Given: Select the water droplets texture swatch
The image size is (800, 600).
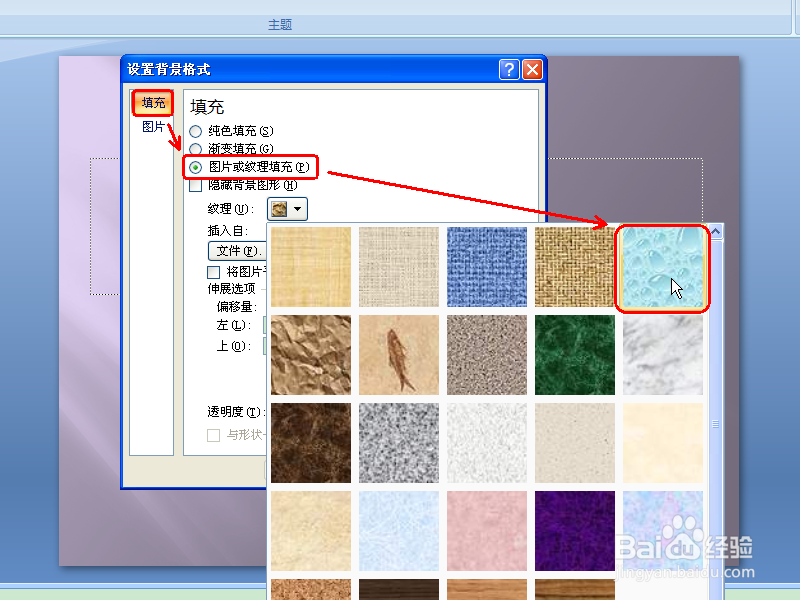Looking at the screenshot, I should click(662, 267).
